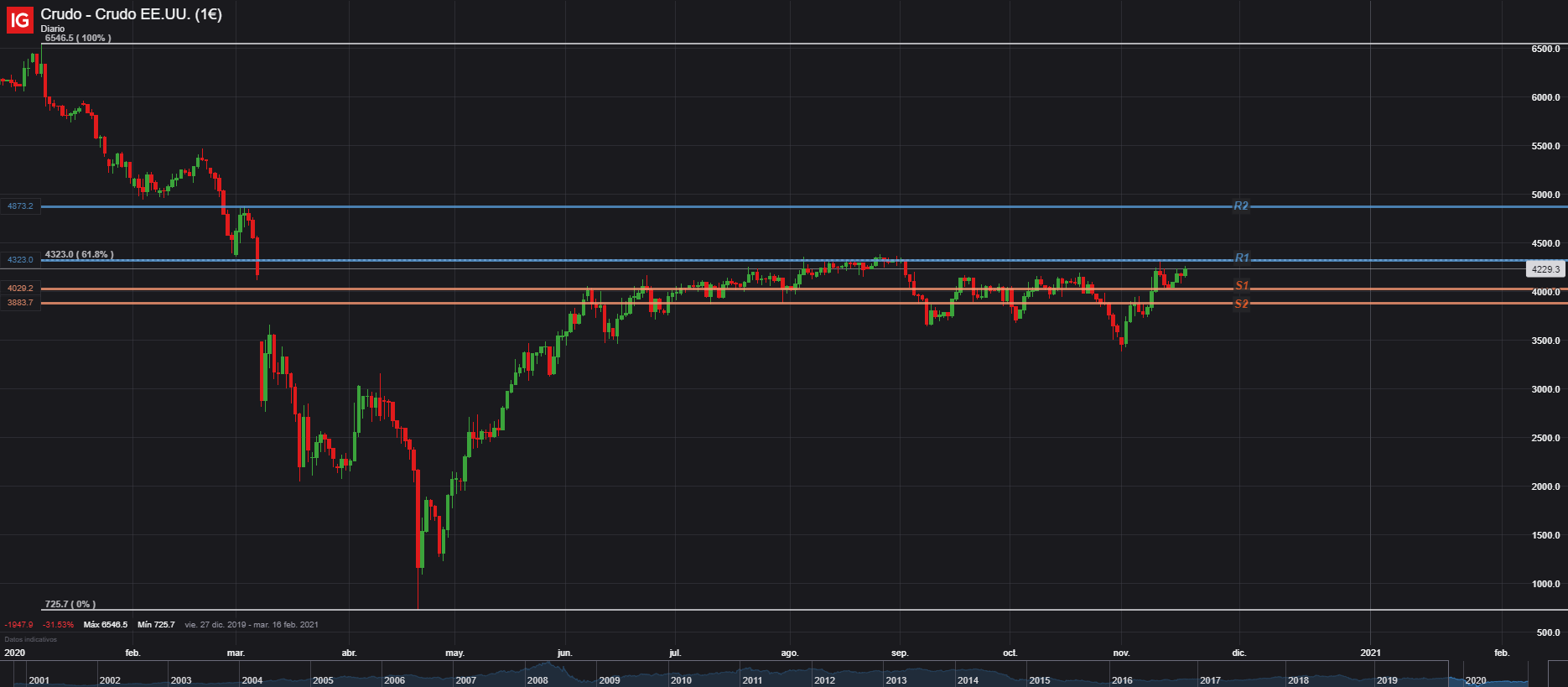Select the Máx 6546.5 statistic
1568x687 pixels.
(106, 625)
